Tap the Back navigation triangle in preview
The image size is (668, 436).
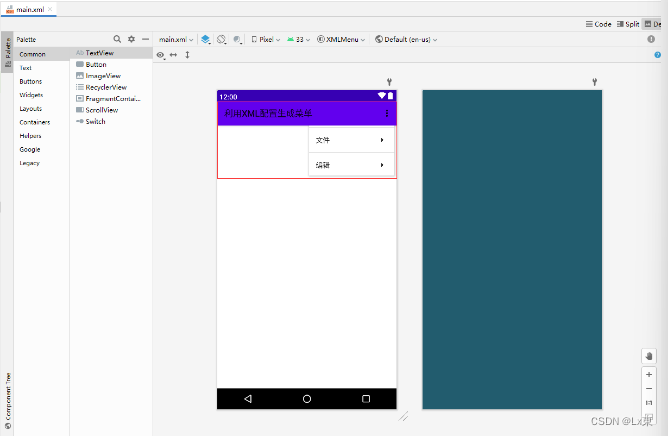coord(248,399)
